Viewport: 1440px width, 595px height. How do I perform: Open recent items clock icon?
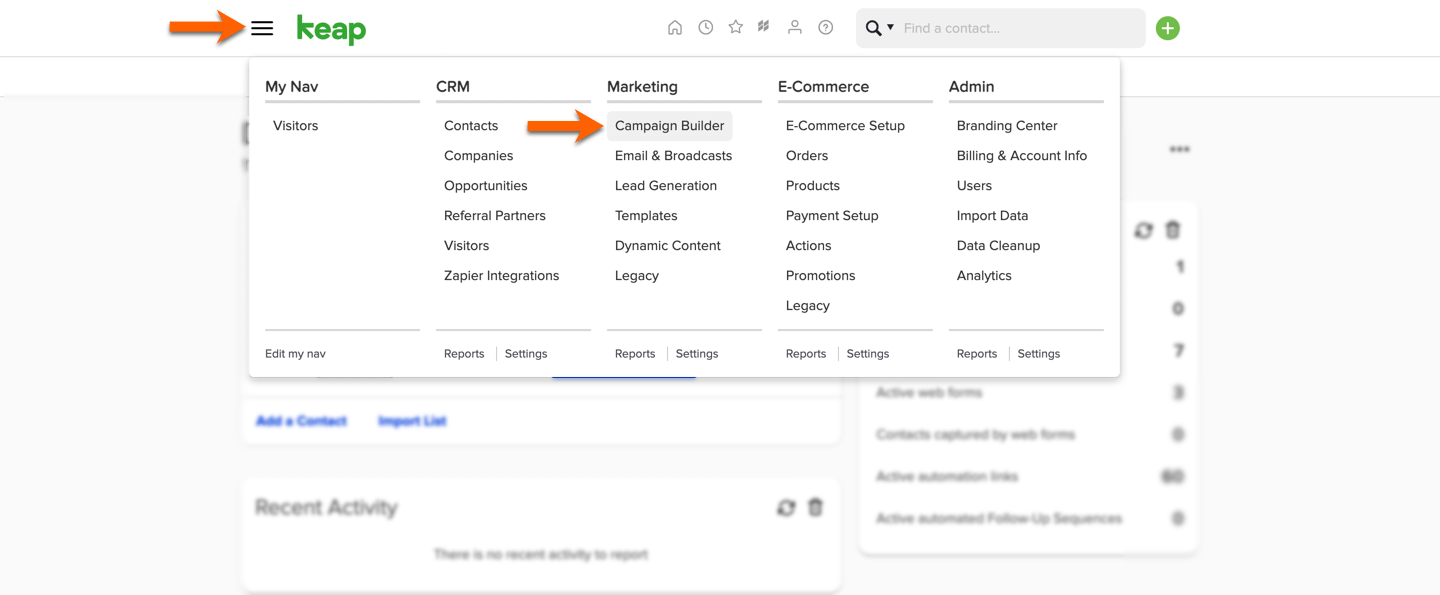coord(705,28)
